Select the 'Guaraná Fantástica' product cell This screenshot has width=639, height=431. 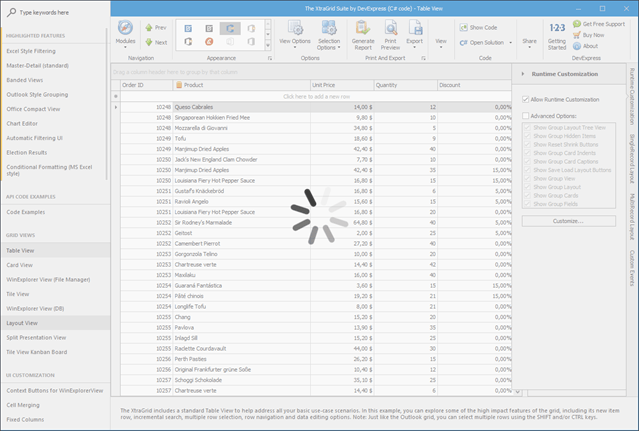pos(242,286)
